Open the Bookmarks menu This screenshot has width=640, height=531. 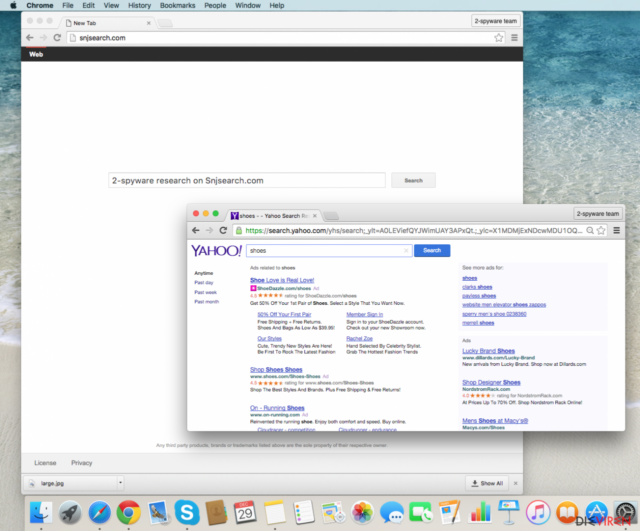[x=178, y=5]
